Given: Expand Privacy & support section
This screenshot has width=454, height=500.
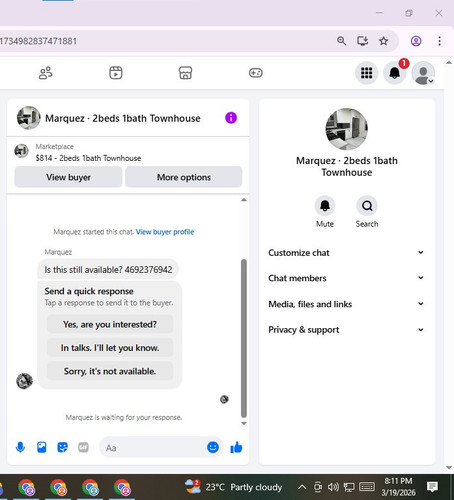Looking at the screenshot, I should coord(346,330).
